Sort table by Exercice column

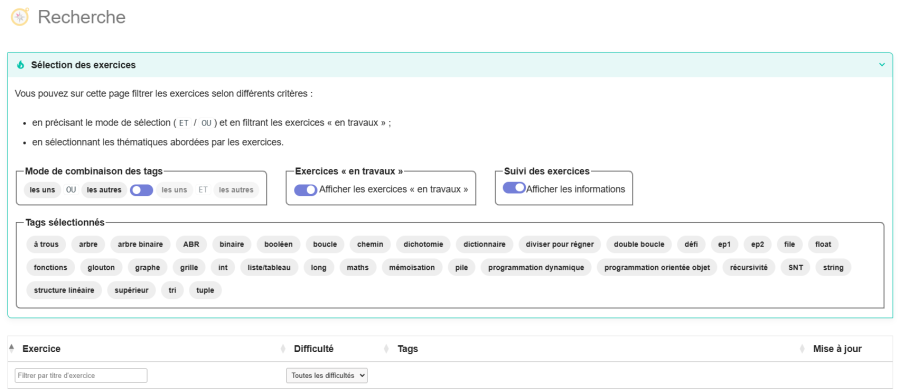(x=41, y=349)
